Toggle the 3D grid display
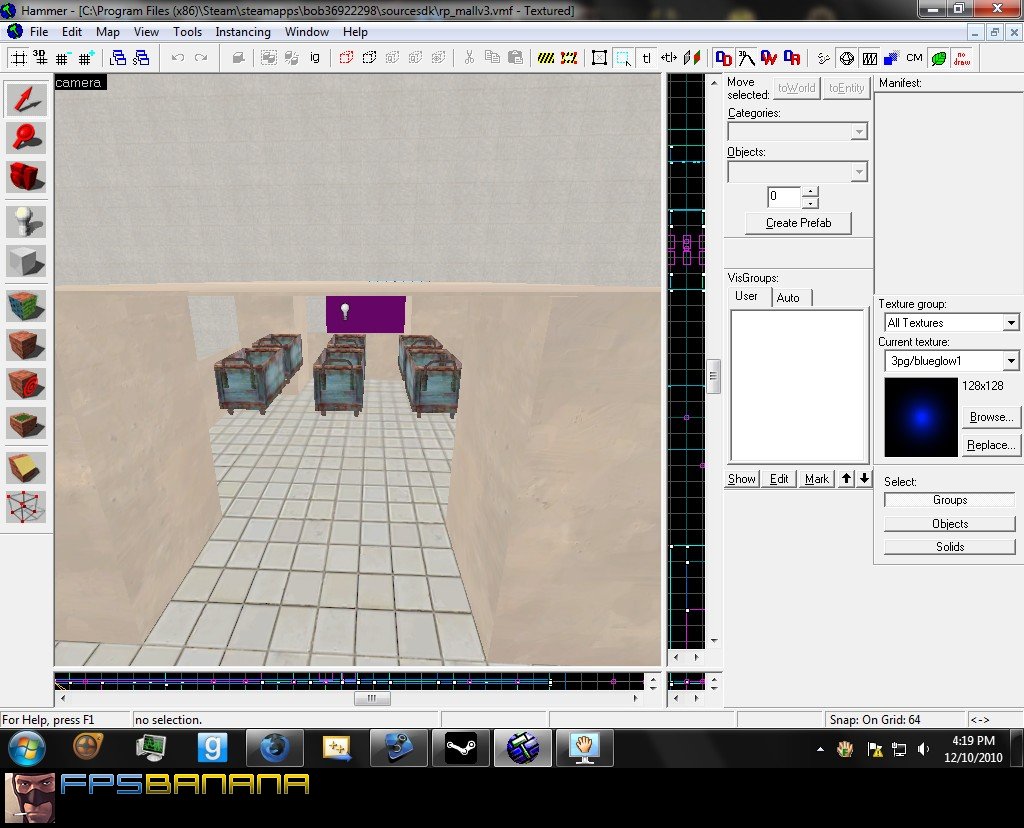 click(x=40, y=58)
